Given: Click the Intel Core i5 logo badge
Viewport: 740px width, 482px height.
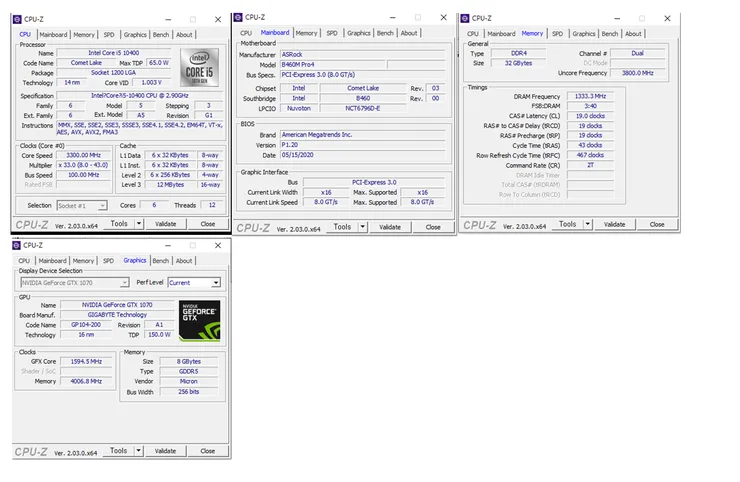Looking at the screenshot, I should point(199,67).
